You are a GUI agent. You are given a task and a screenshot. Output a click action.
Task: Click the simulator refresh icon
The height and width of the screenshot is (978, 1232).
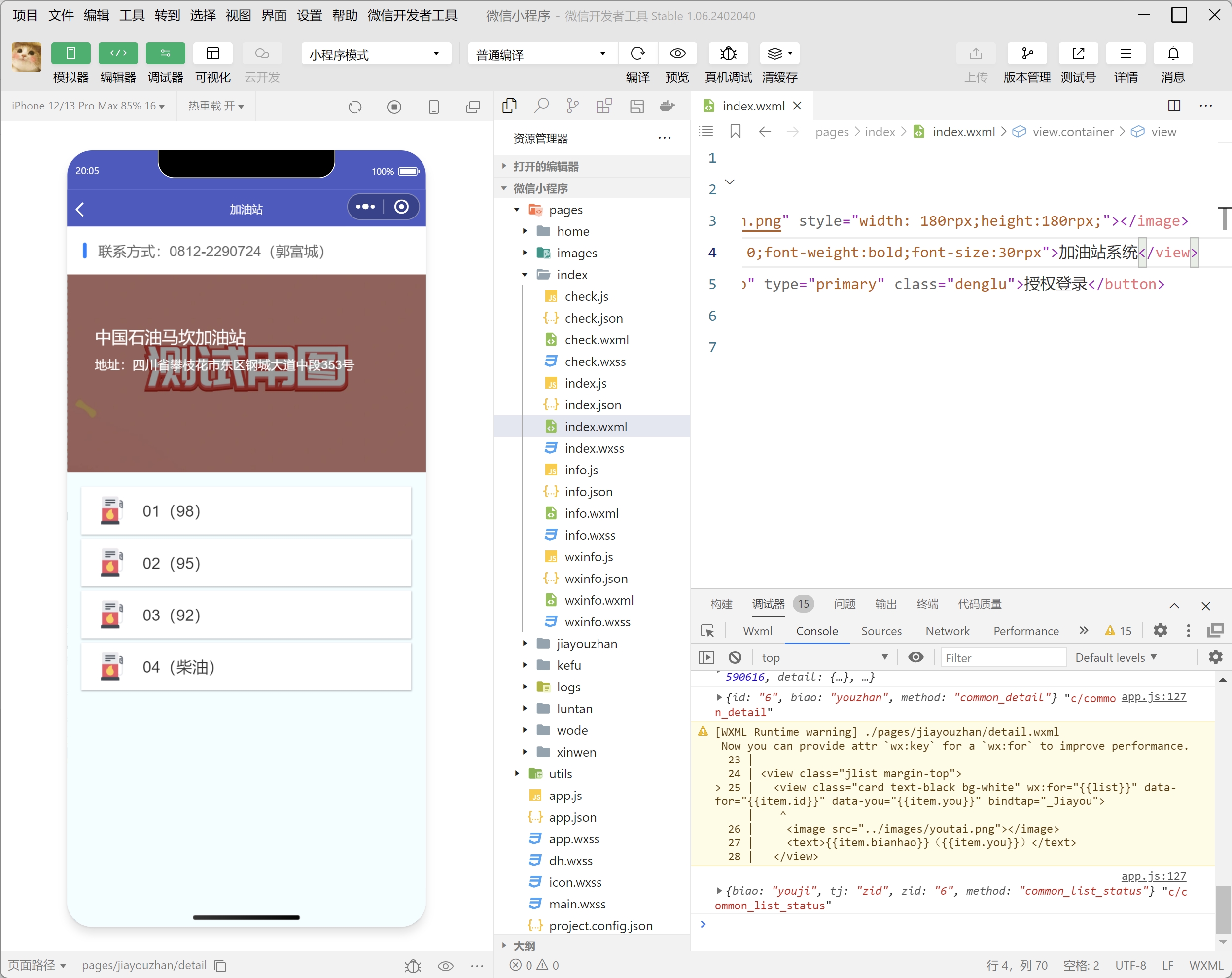point(355,107)
